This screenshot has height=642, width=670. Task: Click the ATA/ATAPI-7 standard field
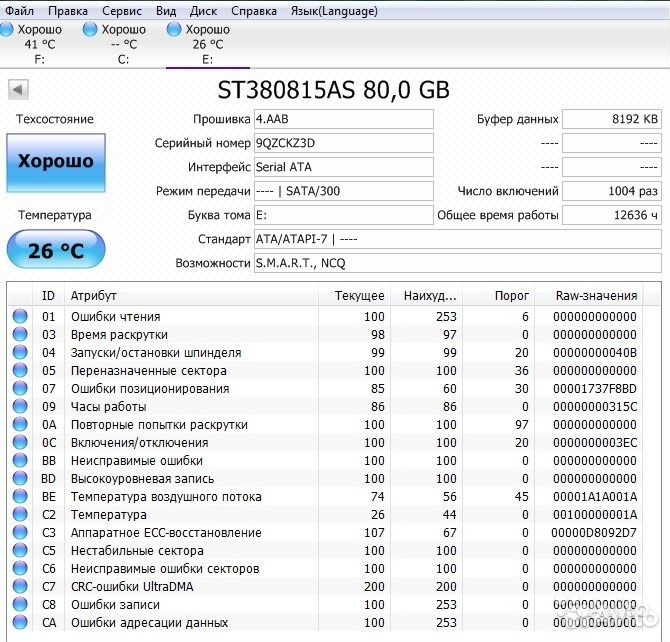point(458,239)
